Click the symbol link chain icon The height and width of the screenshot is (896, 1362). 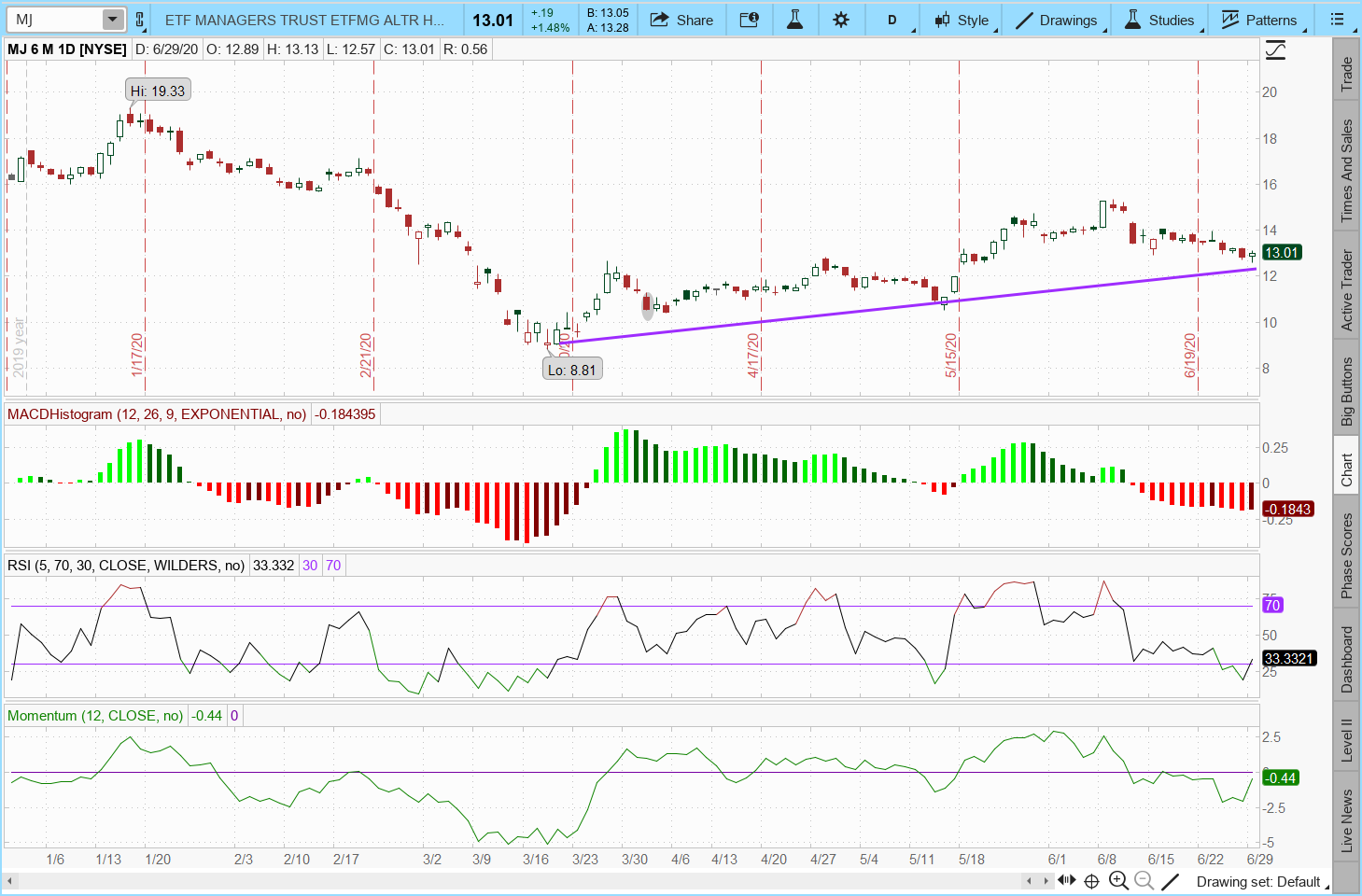[x=139, y=20]
